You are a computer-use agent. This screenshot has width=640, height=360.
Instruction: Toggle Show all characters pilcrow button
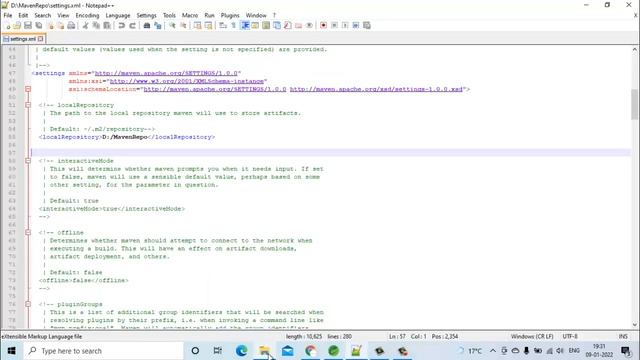coord(233,25)
